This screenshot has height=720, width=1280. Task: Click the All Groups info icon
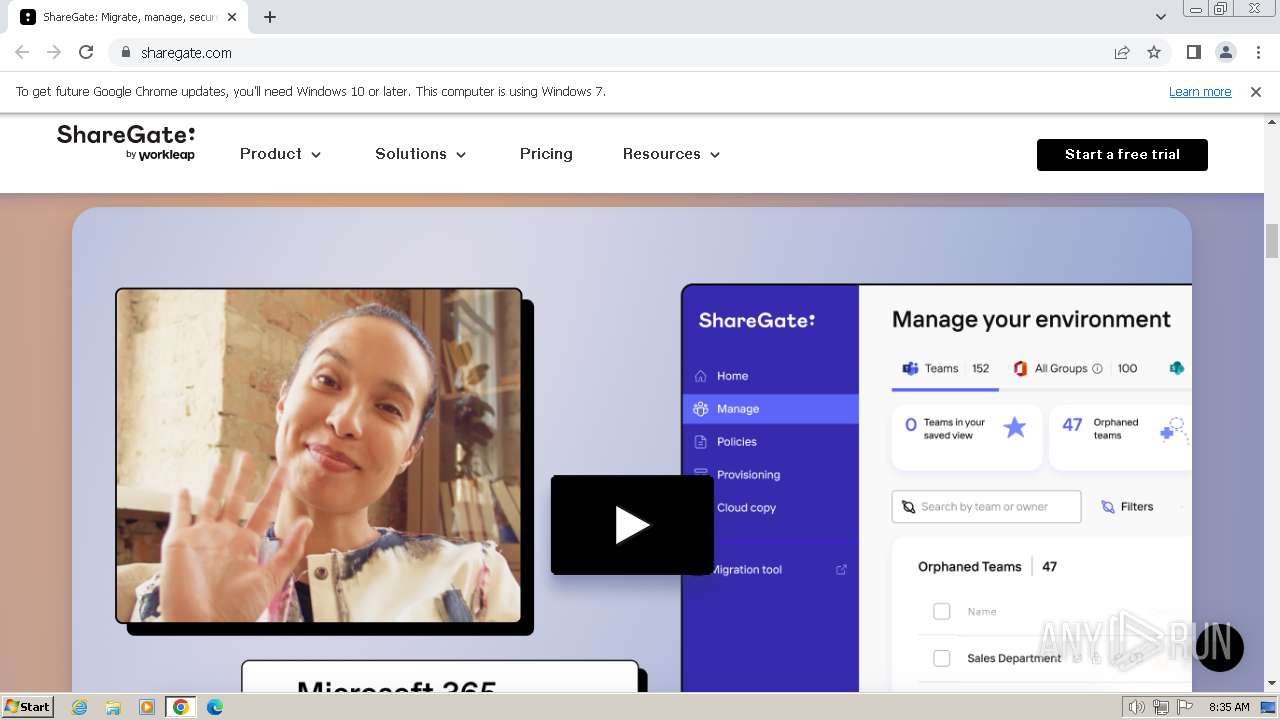[x=1097, y=369]
